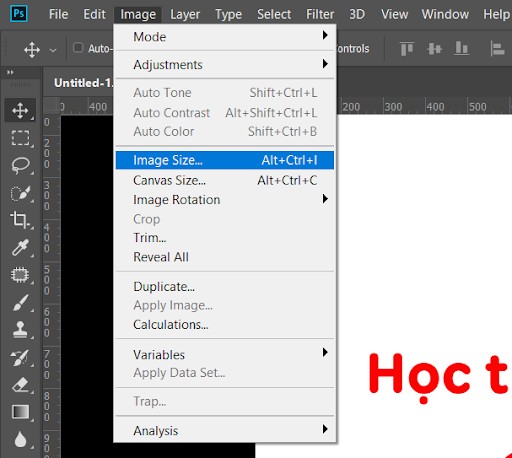Select the Quick Selection tool

[20, 193]
